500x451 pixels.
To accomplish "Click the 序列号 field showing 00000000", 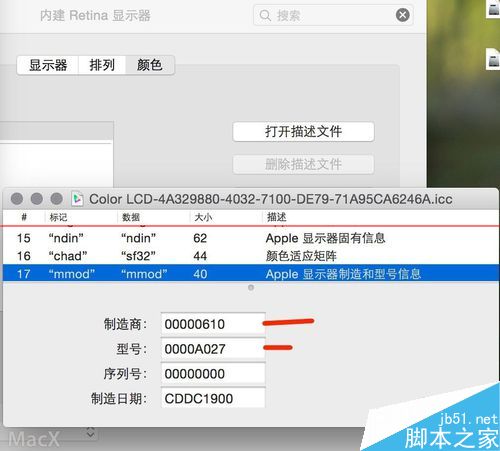I will (x=213, y=374).
